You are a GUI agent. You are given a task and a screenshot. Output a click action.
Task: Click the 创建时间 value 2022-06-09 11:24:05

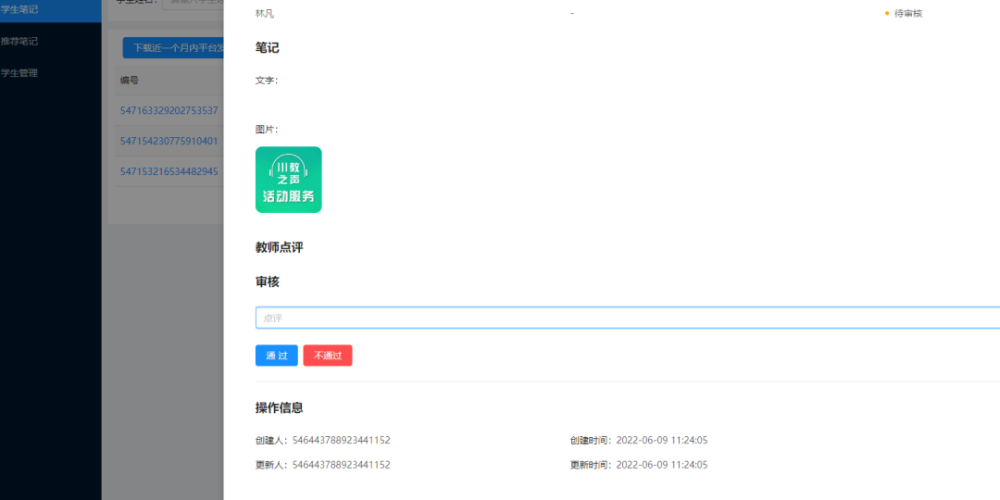(x=662, y=440)
